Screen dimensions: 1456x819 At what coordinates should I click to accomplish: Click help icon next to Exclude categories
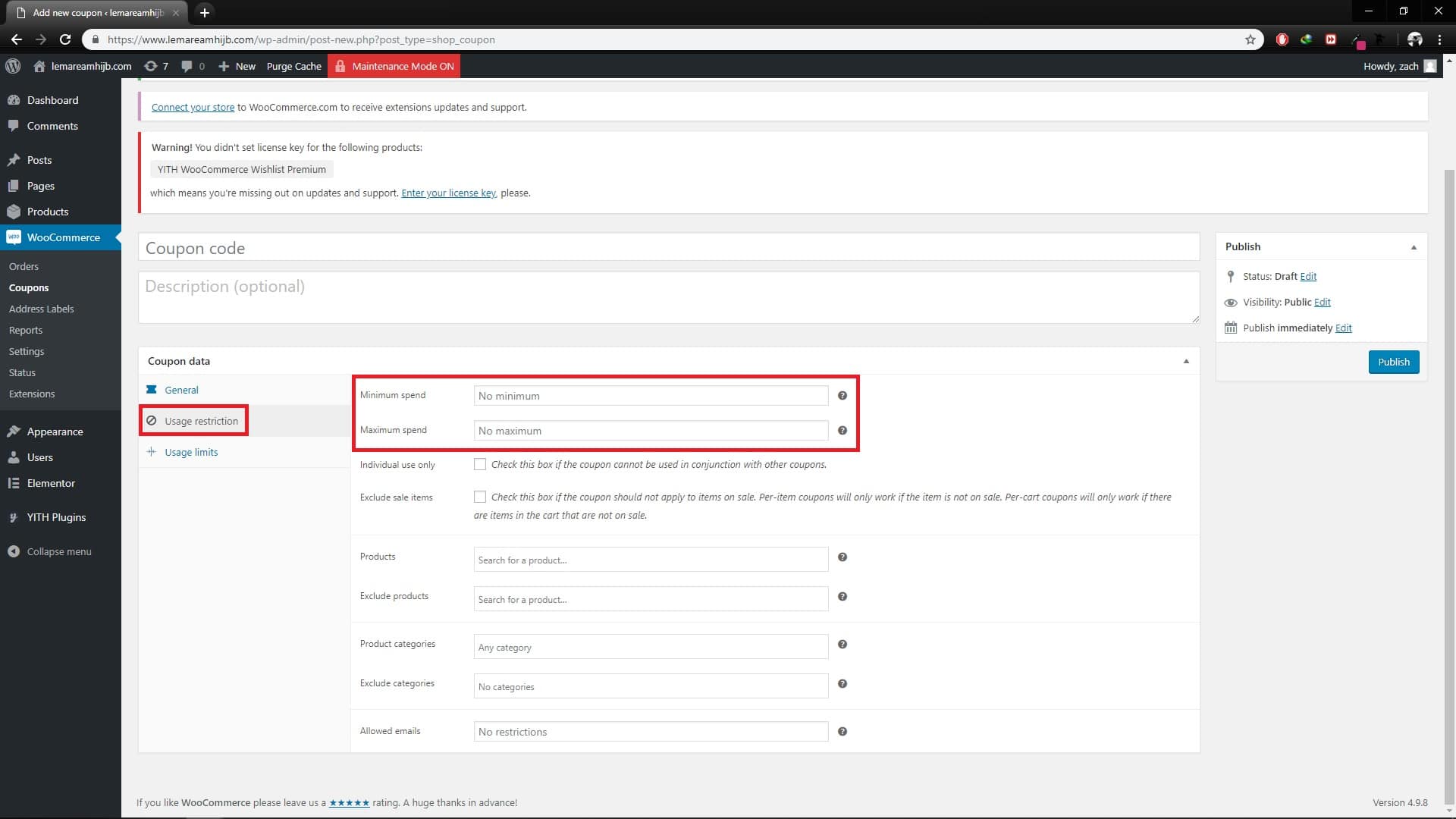[x=842, y=683]
